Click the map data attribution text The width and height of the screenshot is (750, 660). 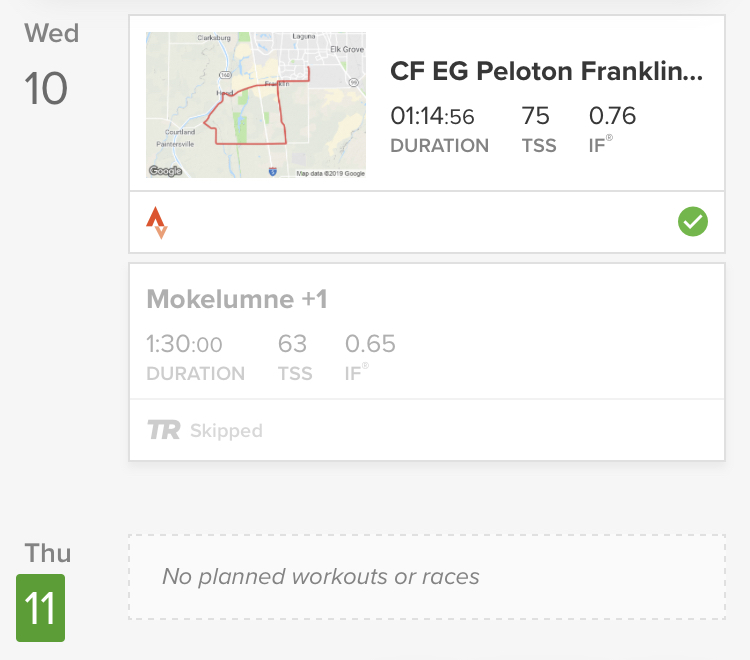click(x=330, y=173)
